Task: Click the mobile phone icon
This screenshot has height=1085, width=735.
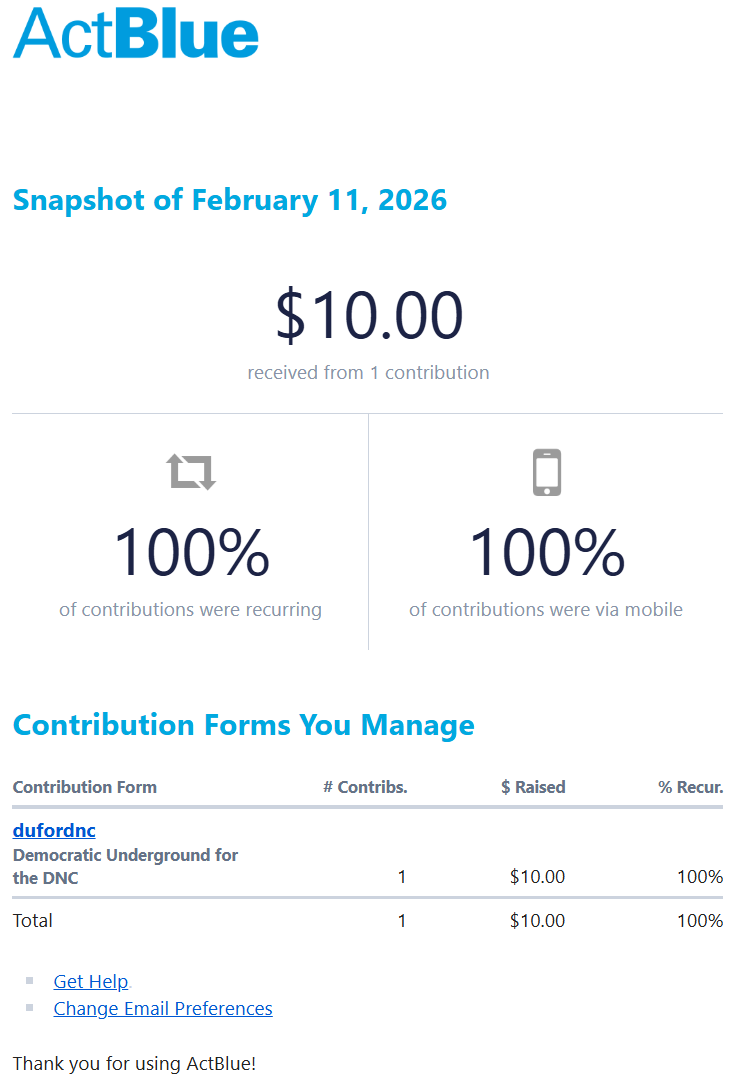Action: [x=546, y=472]
